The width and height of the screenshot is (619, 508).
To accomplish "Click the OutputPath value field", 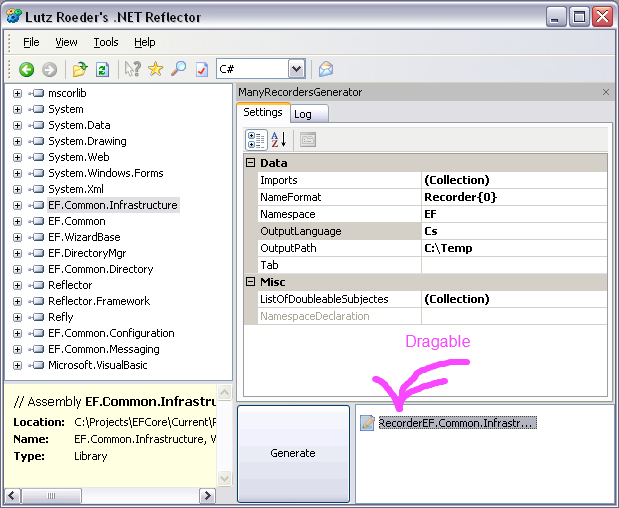I will coord(513,248).
